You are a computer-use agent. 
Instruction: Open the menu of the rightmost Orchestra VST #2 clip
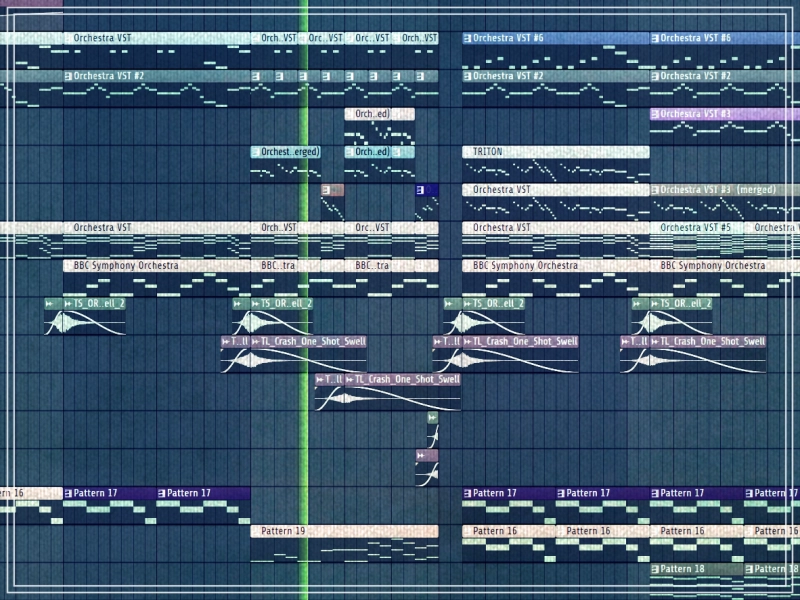pyautogui.click(x=655, y=76)
